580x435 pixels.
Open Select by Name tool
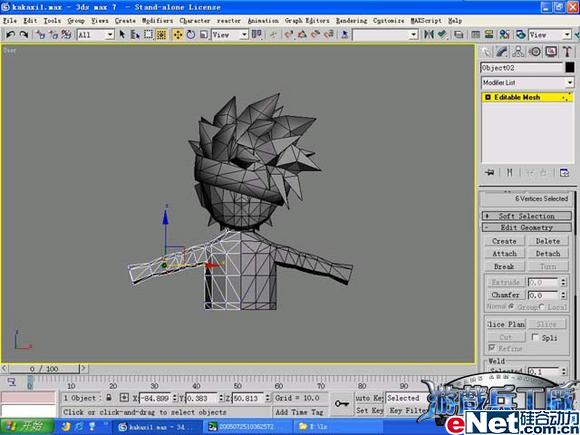coord(135,34)
